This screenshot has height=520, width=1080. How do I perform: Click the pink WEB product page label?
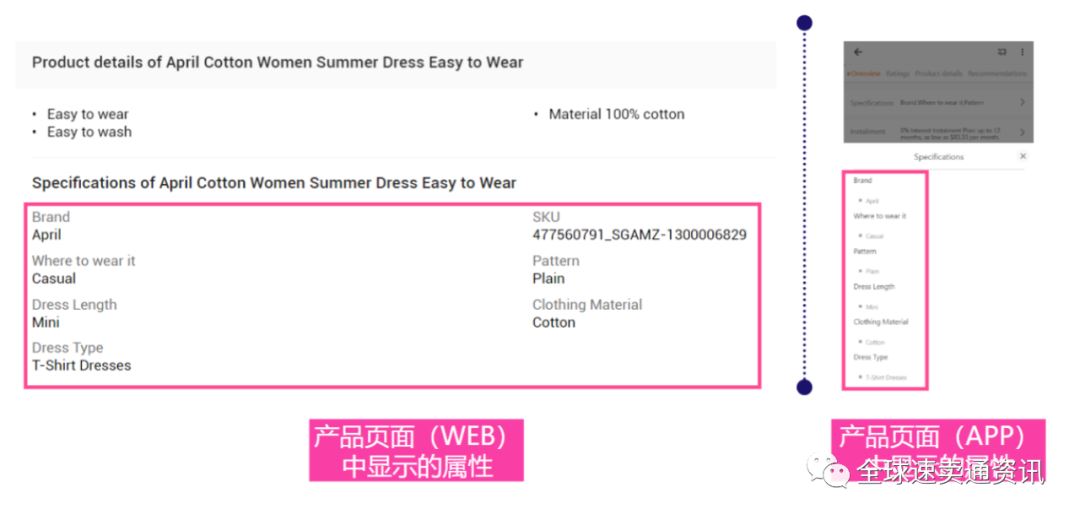(416, 450)
